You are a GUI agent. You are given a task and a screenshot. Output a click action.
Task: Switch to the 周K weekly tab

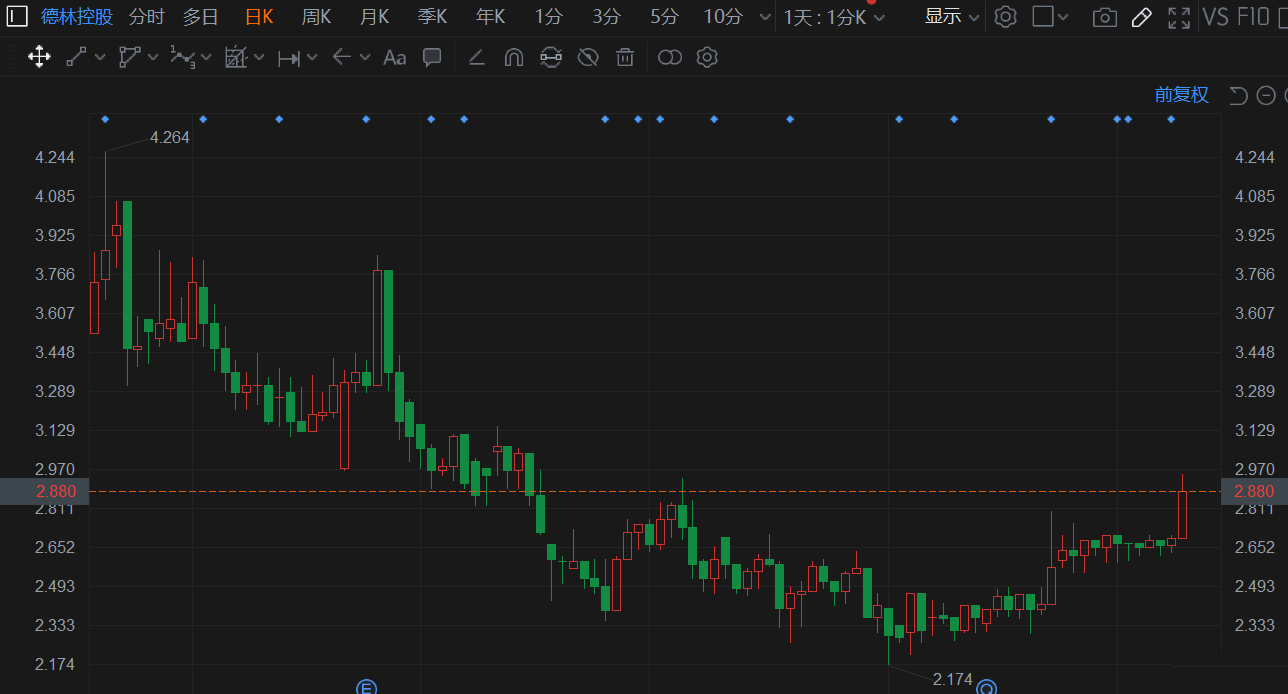pos(316,16)
